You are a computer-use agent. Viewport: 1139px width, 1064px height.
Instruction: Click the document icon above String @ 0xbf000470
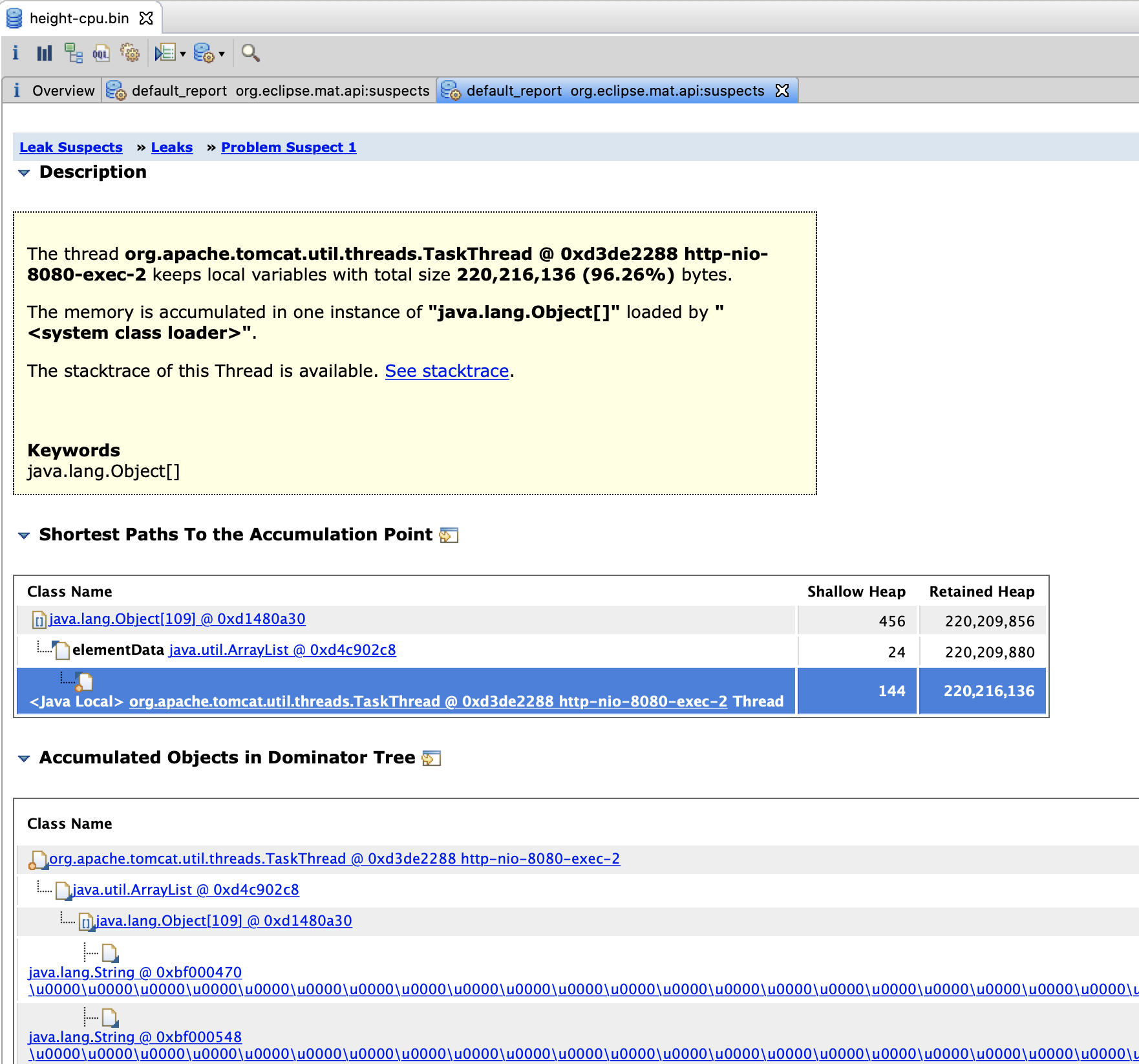click(110, 953)
